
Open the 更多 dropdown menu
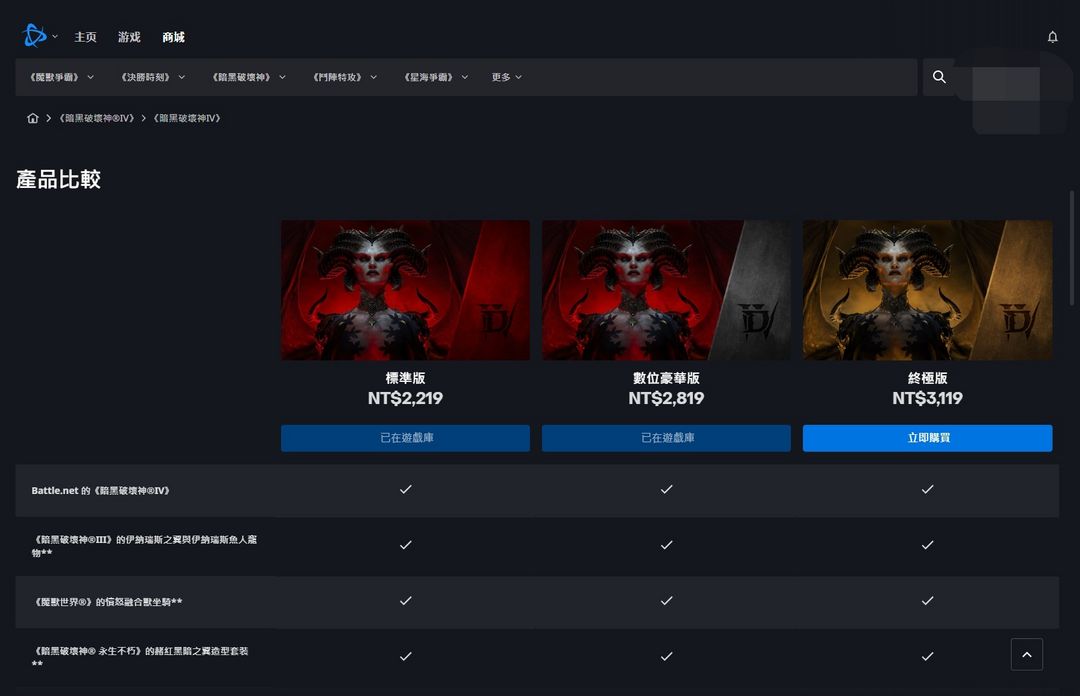tap(506, 77)
